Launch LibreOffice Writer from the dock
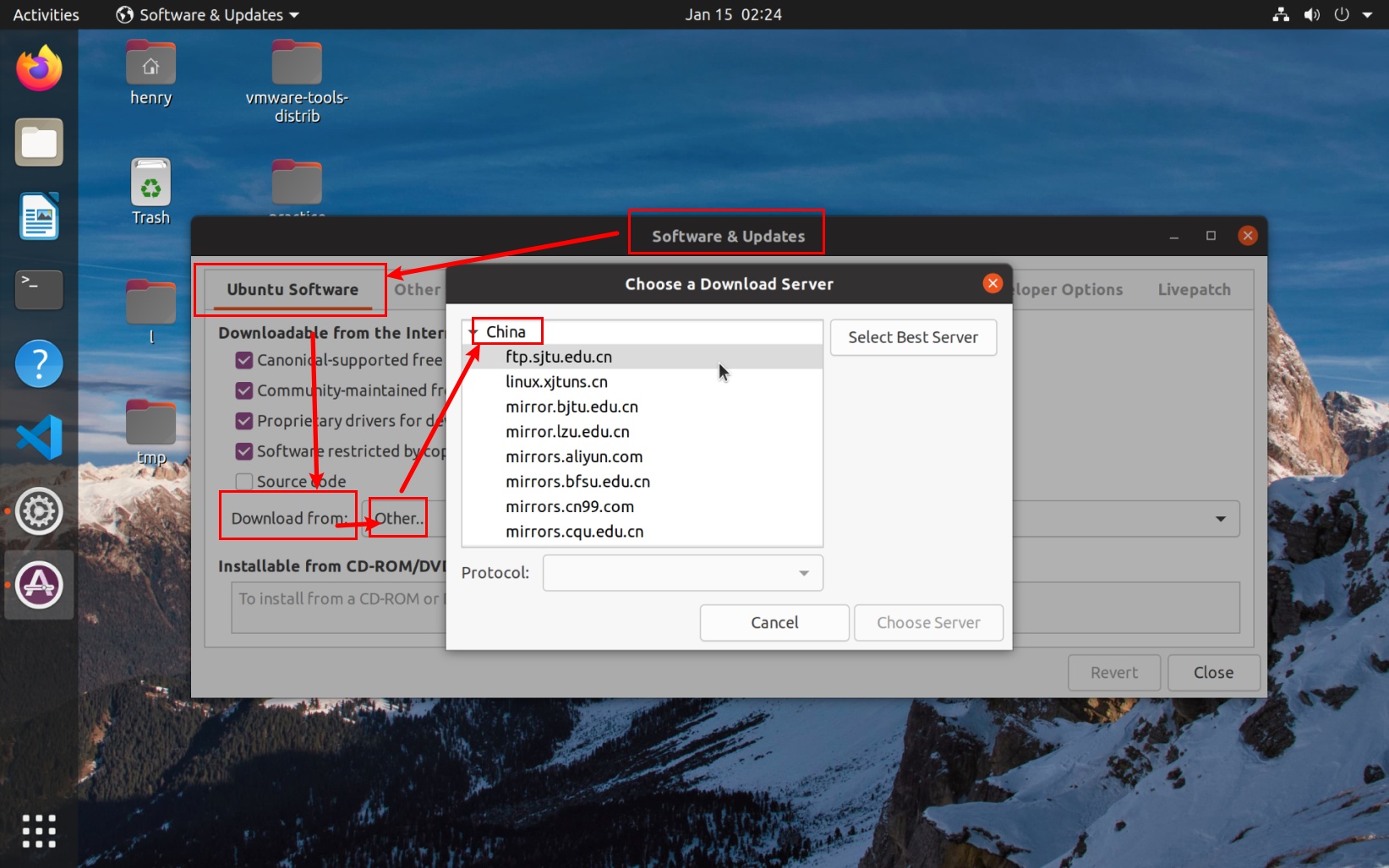 pyautogui.click(x=39, y=216)
